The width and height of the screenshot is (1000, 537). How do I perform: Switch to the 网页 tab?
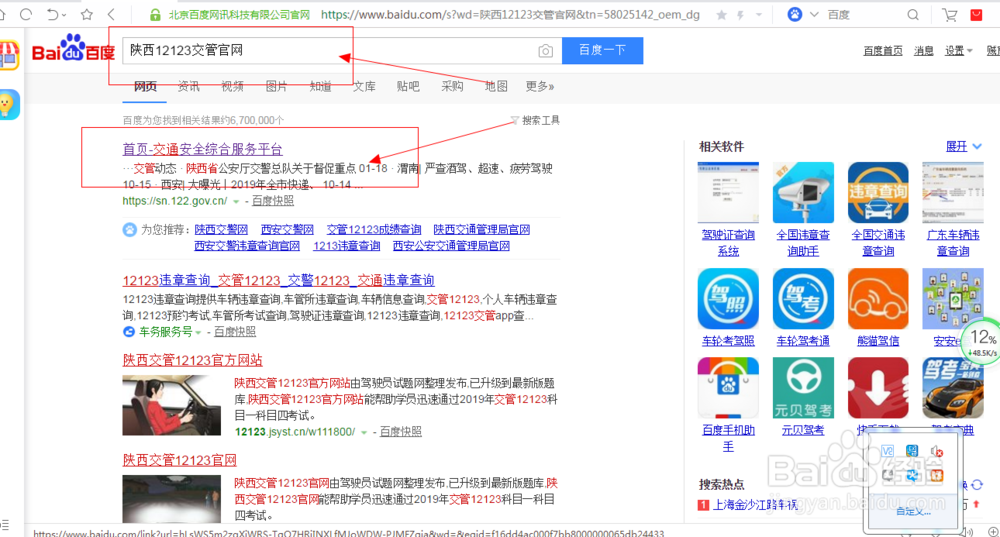(145, 86)
